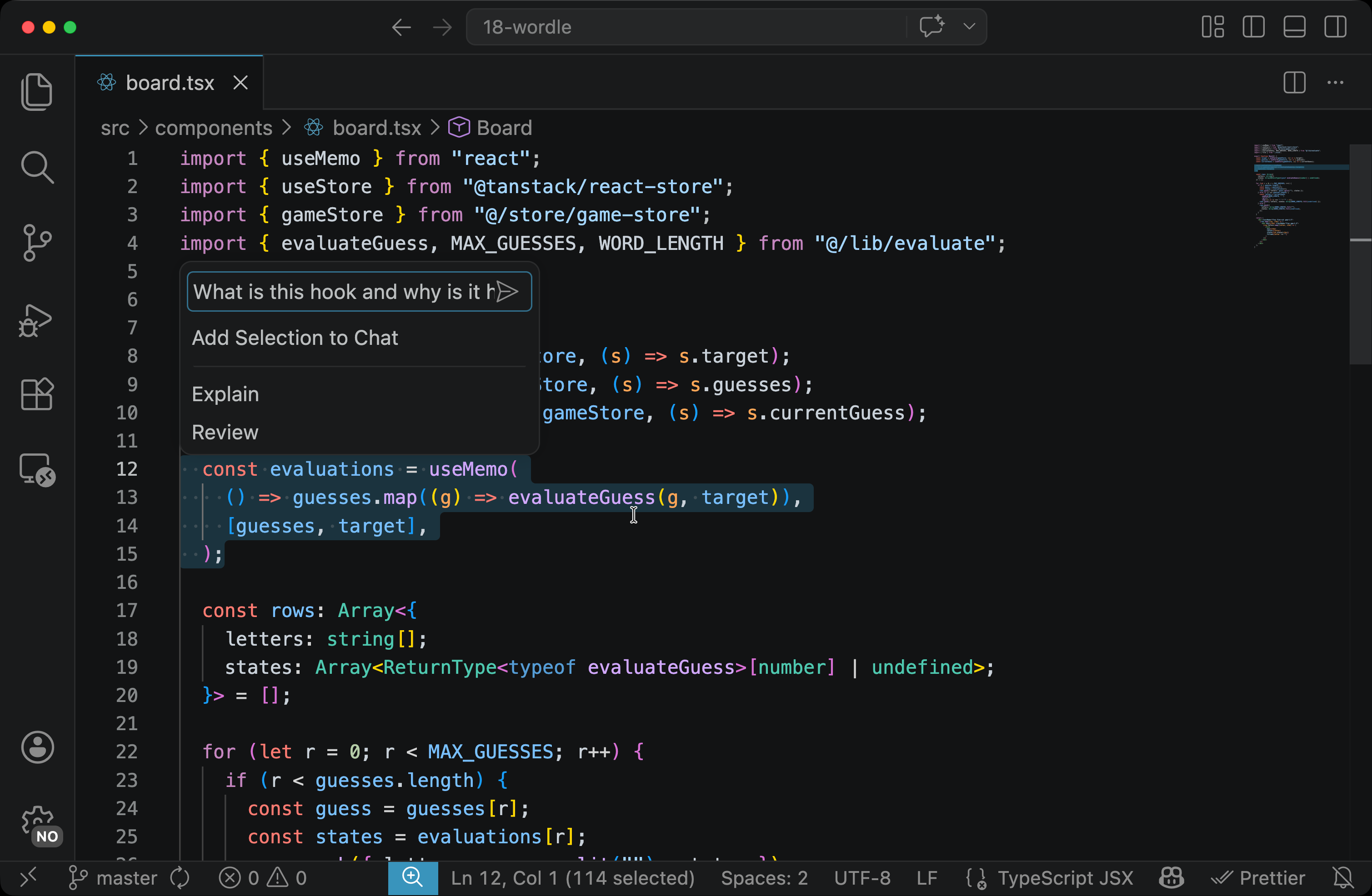Open the 18-wordle command center search

tap(686, 27)
